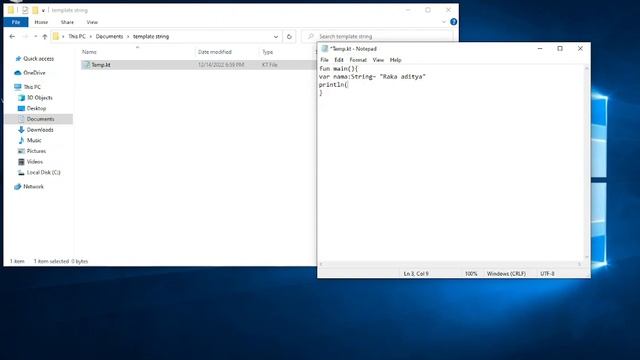Open Notepad Help menu
Viewport: 640px width, 360px height.
pyautogui.click(x=395, y=60)
